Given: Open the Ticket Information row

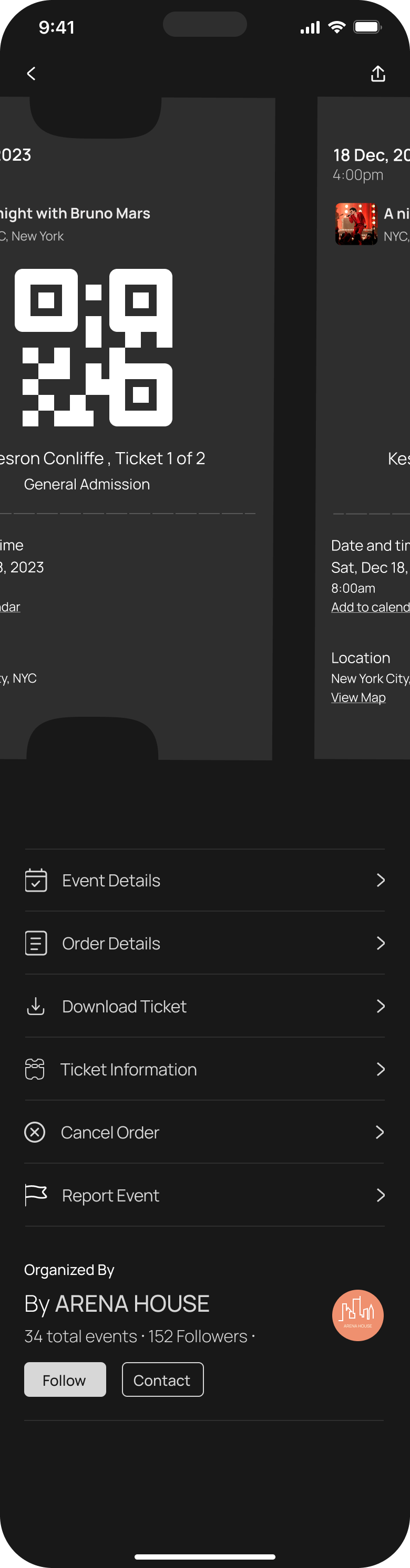Looking at the screenshot, I should point(204,1070).
